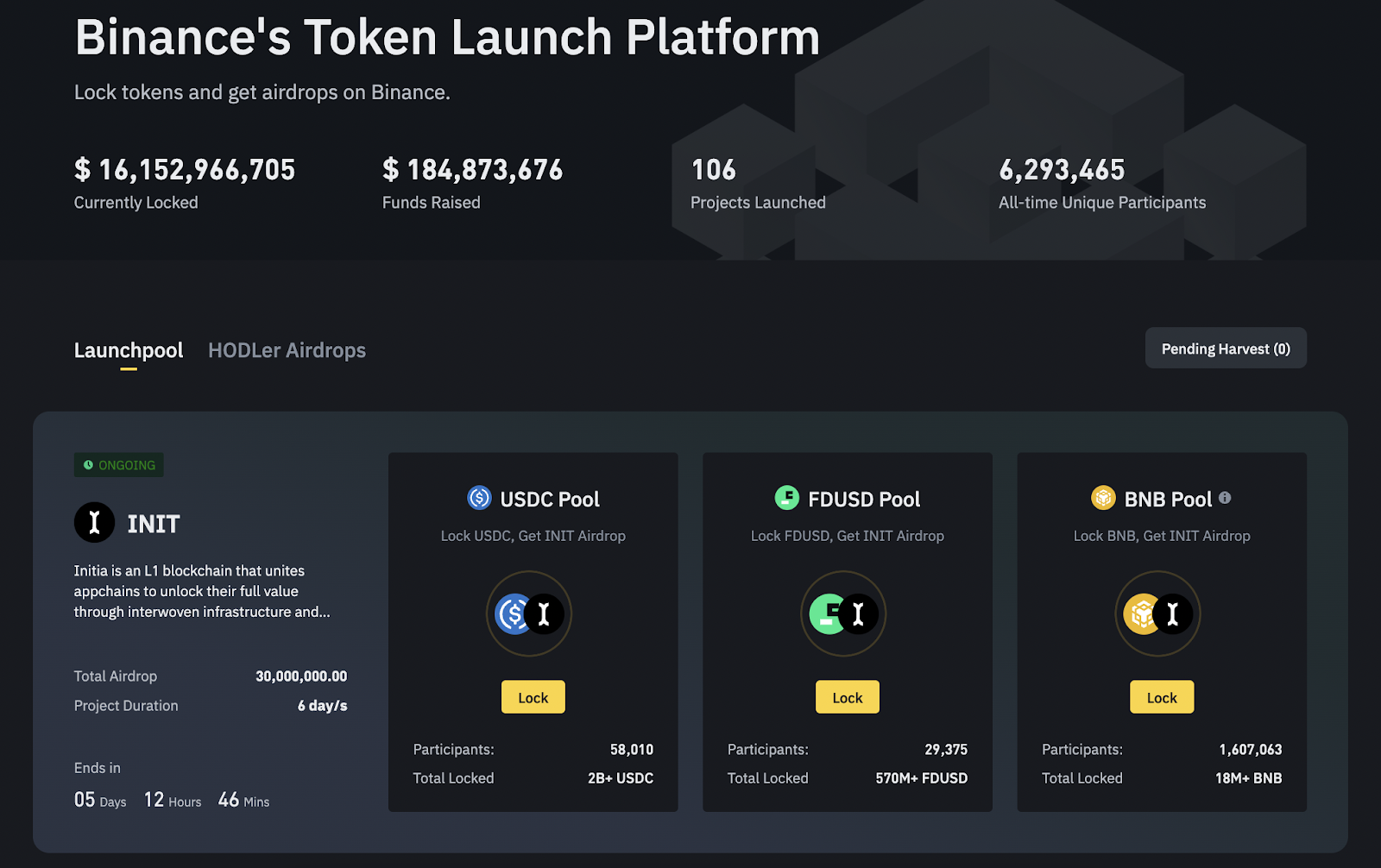Select the USDC Pool title
The width and height of the screenshot is (1381, 868).
pyautogui.click(x=549, y=500)
